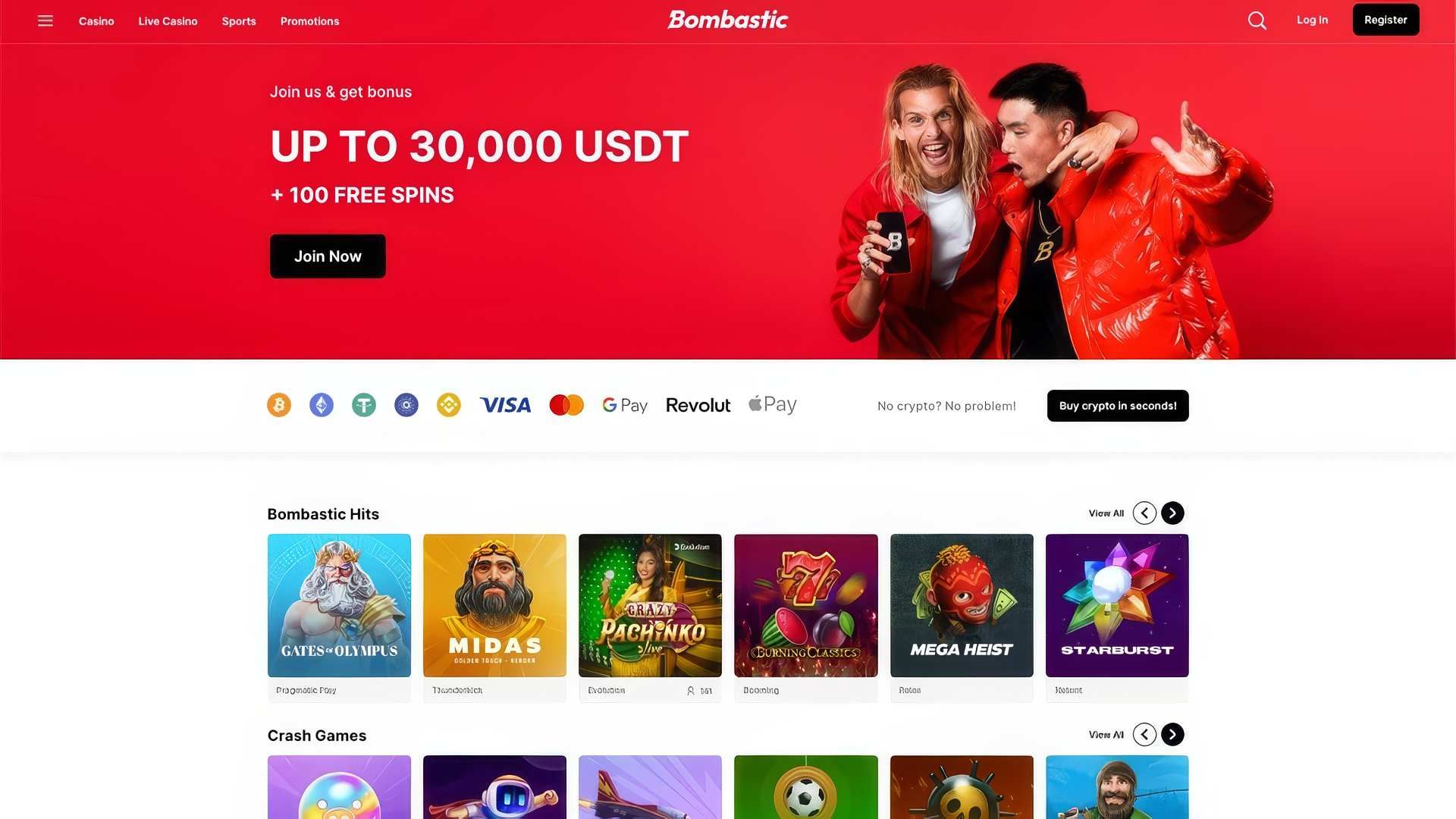This screenshot has height=819, width=1456.
Task: Click the Join Now button
Action: tap(328, 256)
